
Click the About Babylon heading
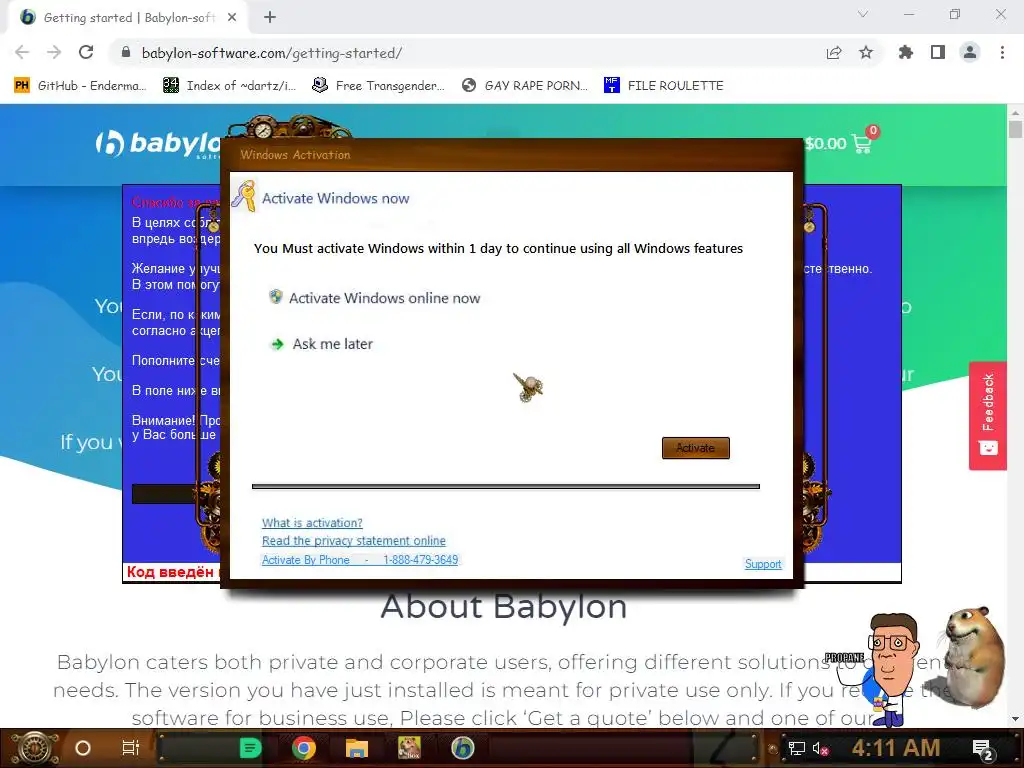click(504, 607)
